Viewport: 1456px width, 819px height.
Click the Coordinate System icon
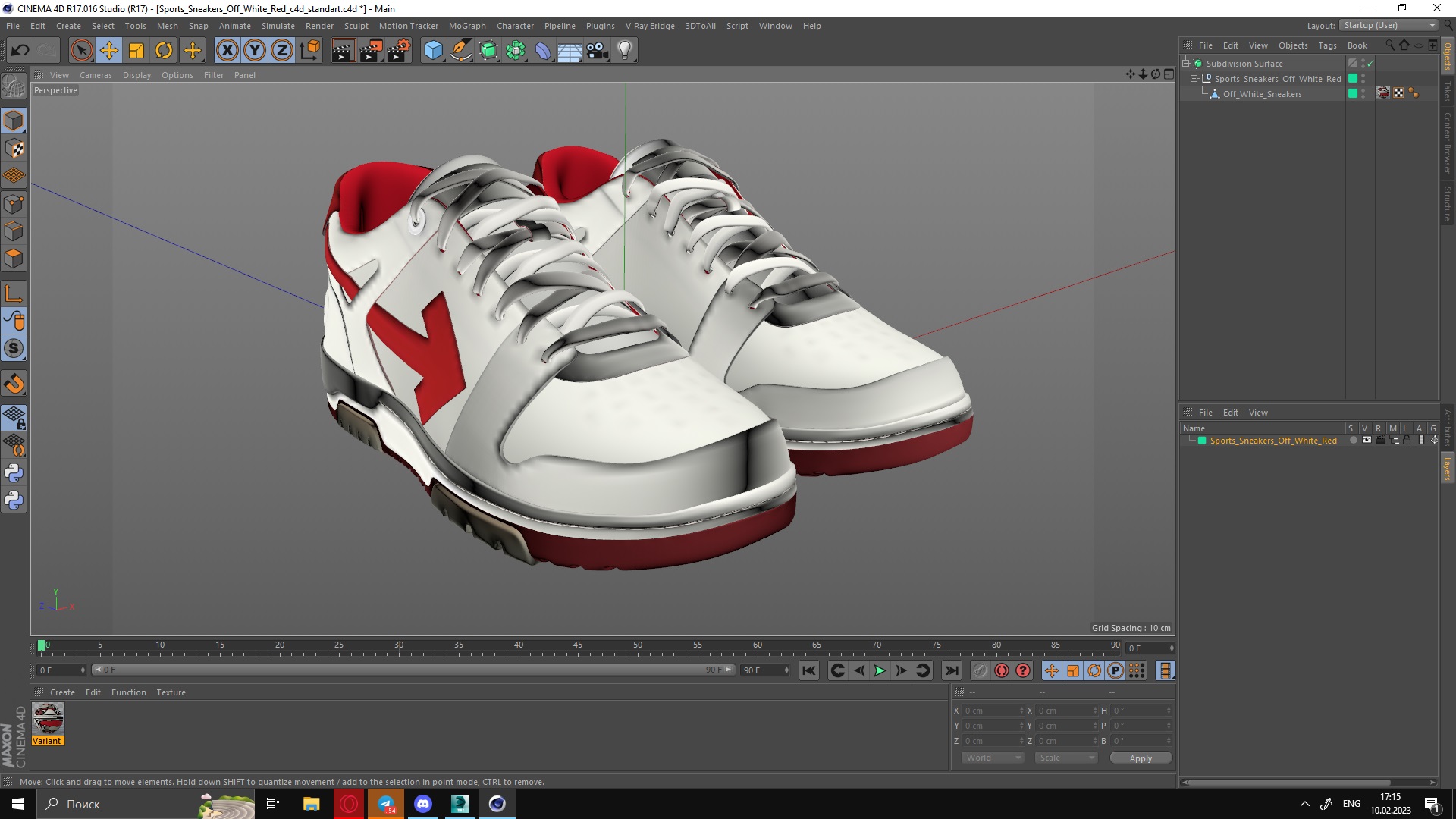[309, 51]
